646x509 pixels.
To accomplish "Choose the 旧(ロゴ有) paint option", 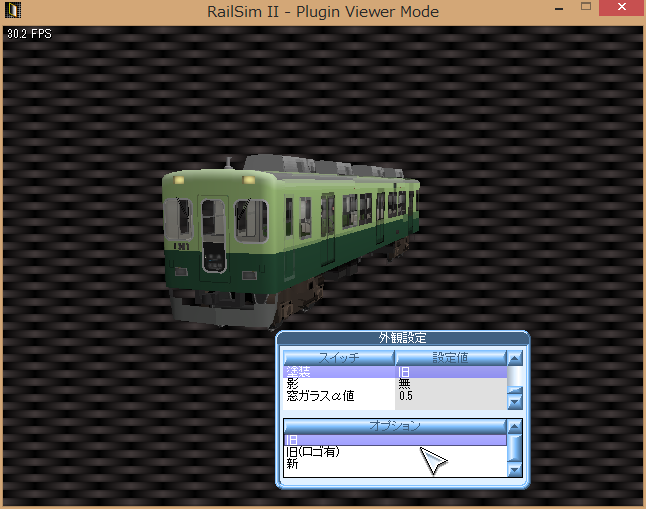I will click(395, 452).
